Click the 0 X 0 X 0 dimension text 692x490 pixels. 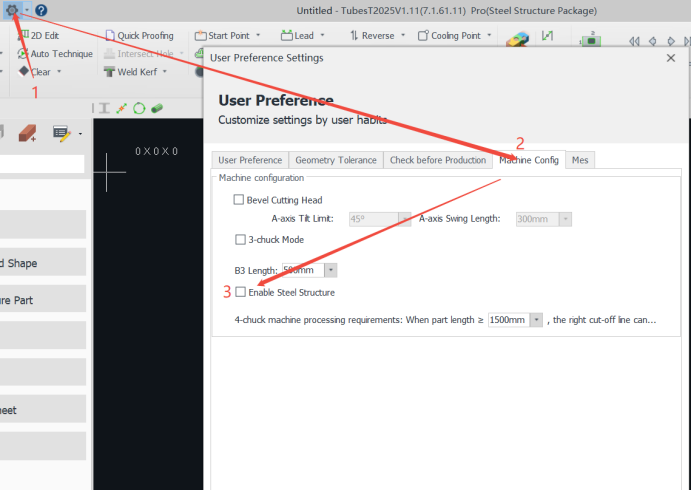coord(157,151)
